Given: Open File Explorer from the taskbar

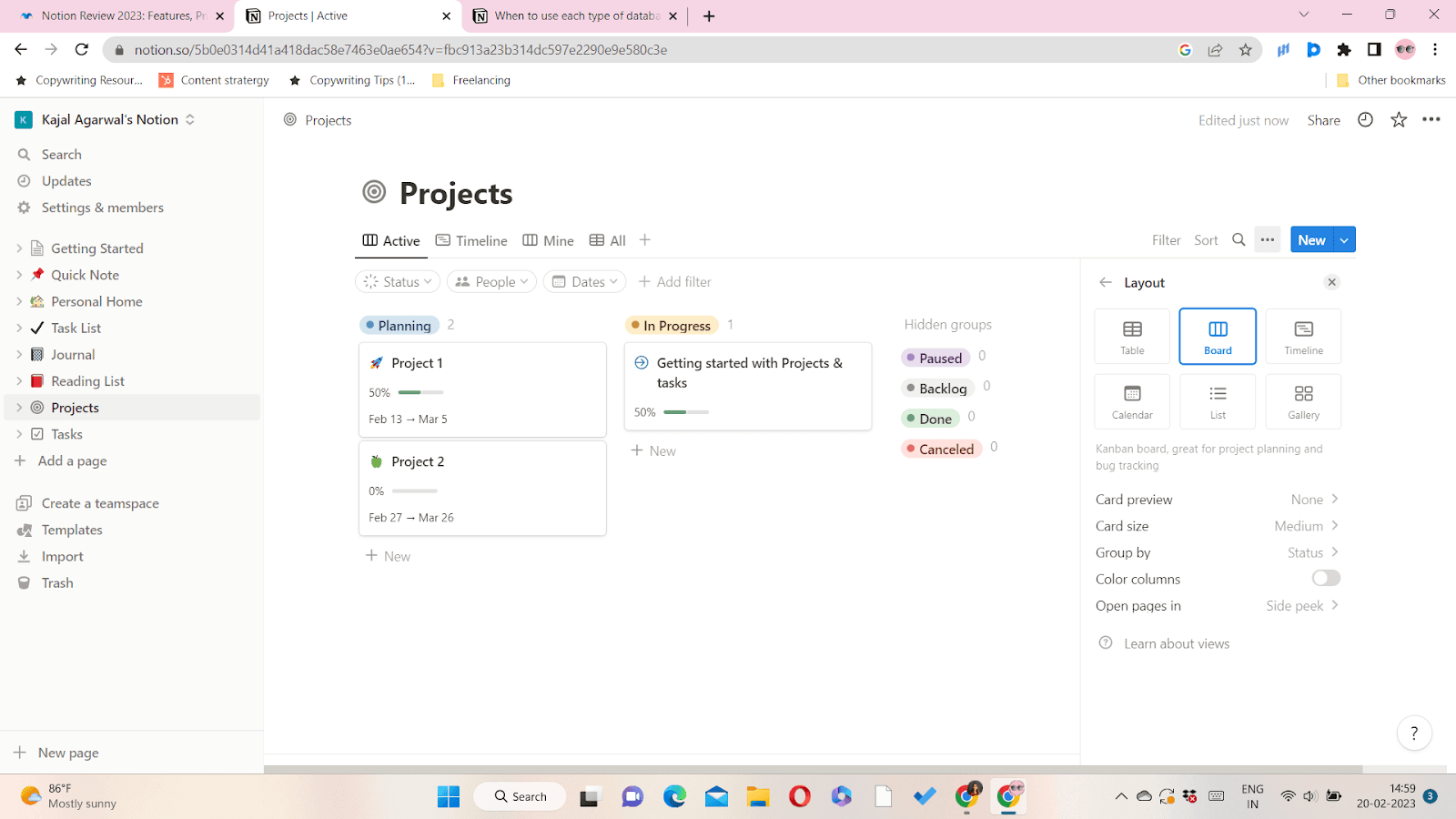Looking at the screenshot, I should pyautogui.click(x=758, y=797).
